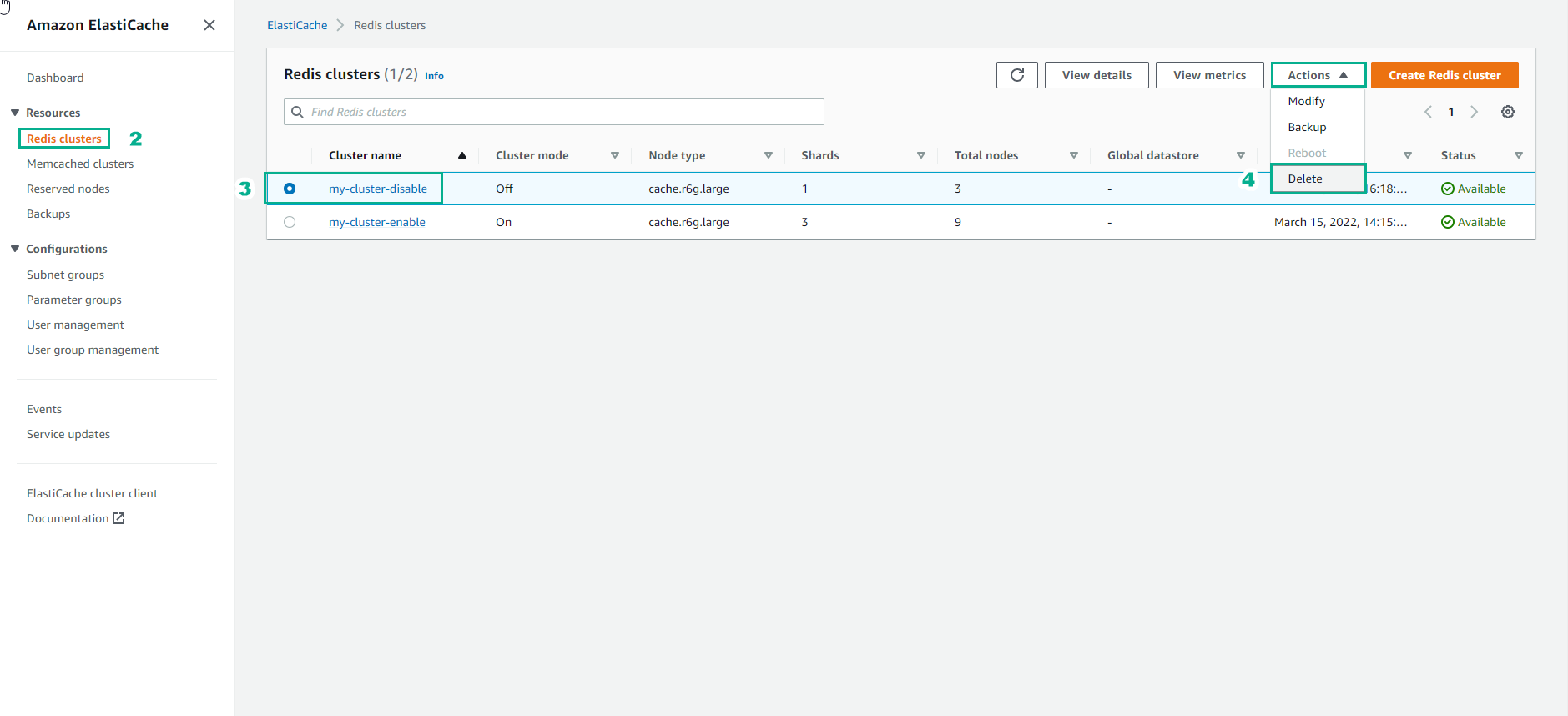Open Service updates page
Screen dimensions: 1568x716
(x=68, y=434)
